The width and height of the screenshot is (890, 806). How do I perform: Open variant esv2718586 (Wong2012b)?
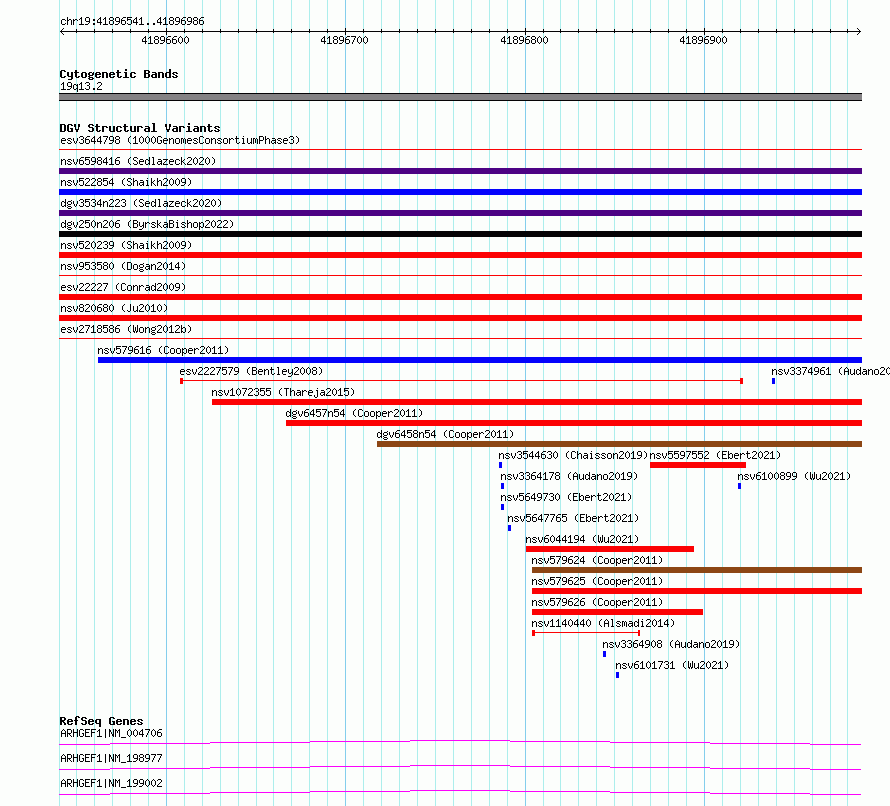[x=126, y=329]
